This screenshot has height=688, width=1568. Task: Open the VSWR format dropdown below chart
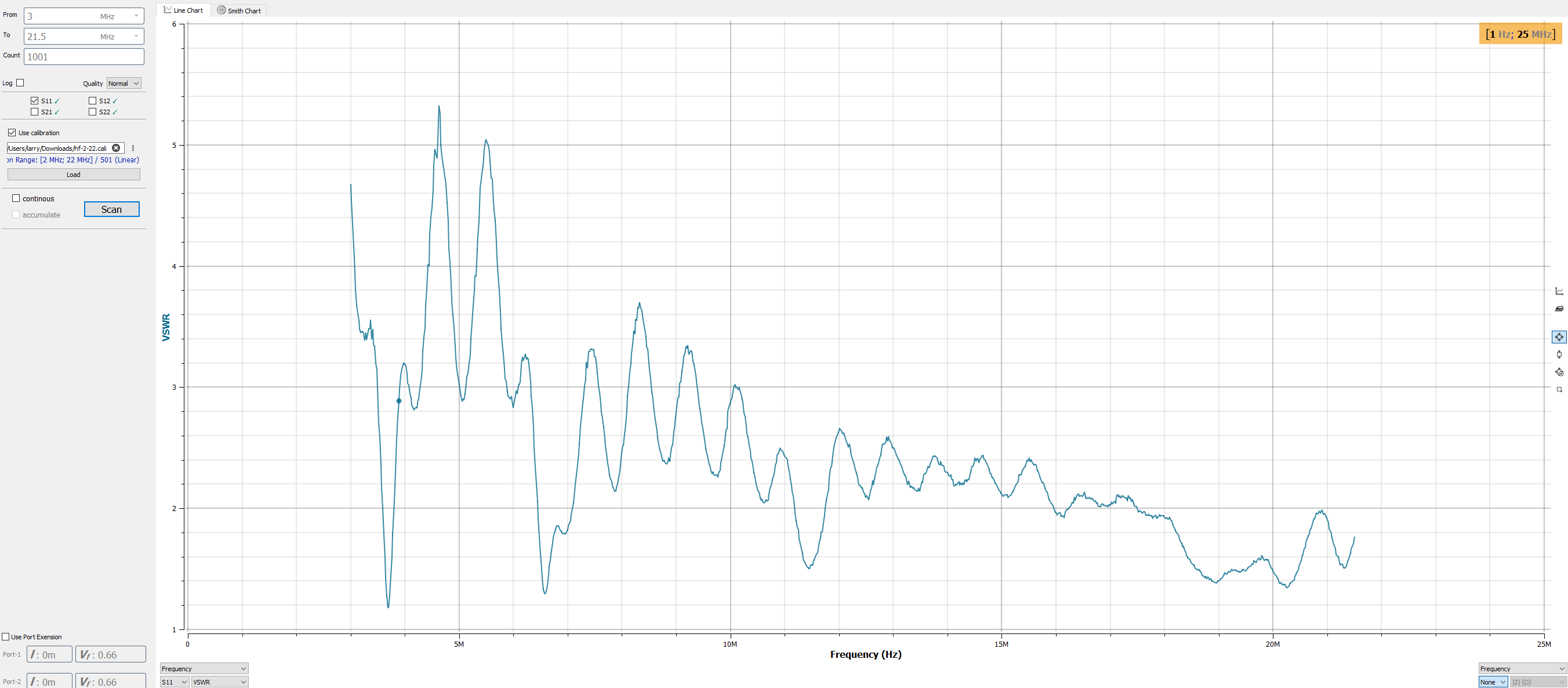pos(219,682)
